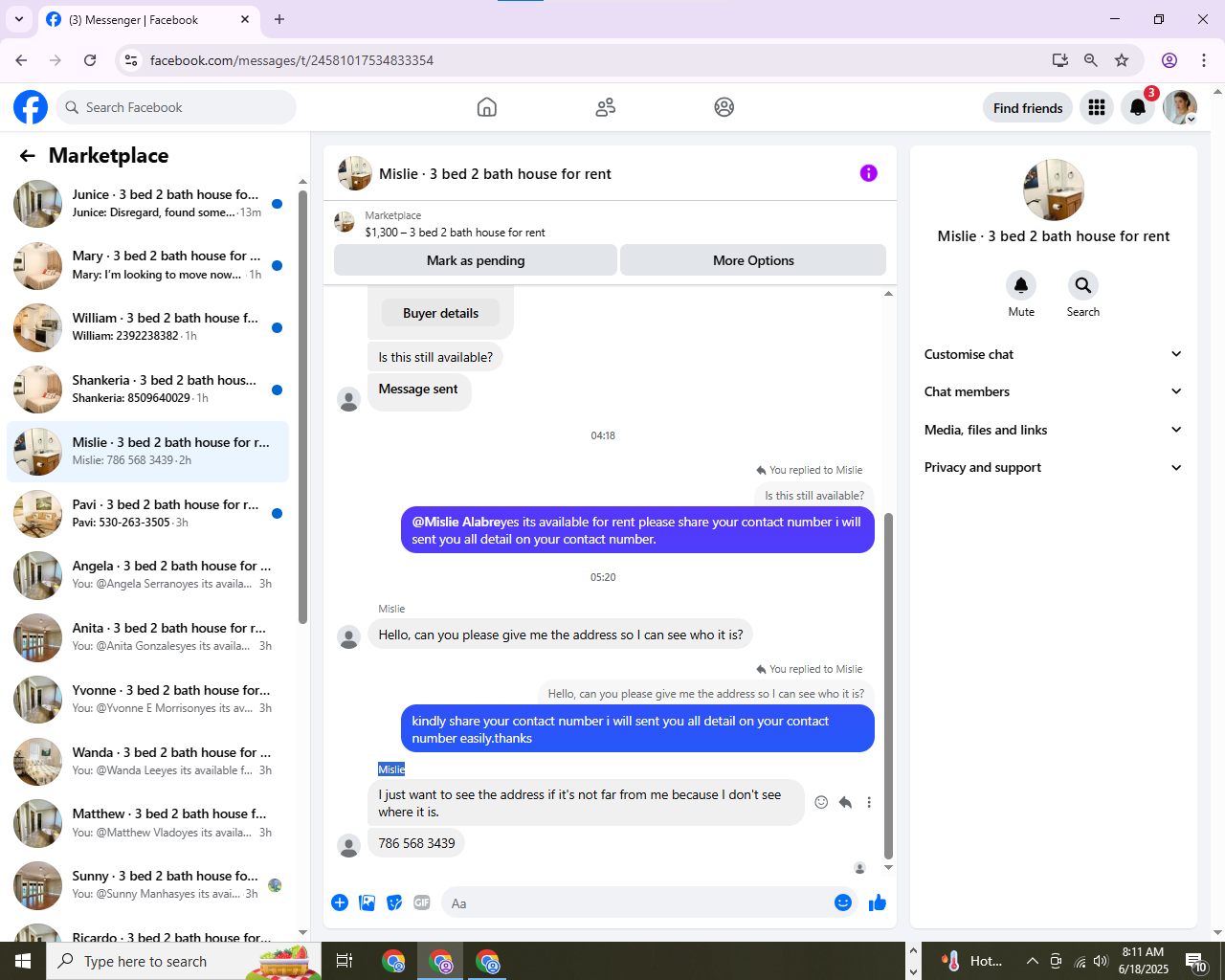1225x980 pixels.
Task: Reload the page
Action: [x=90, y=60]
